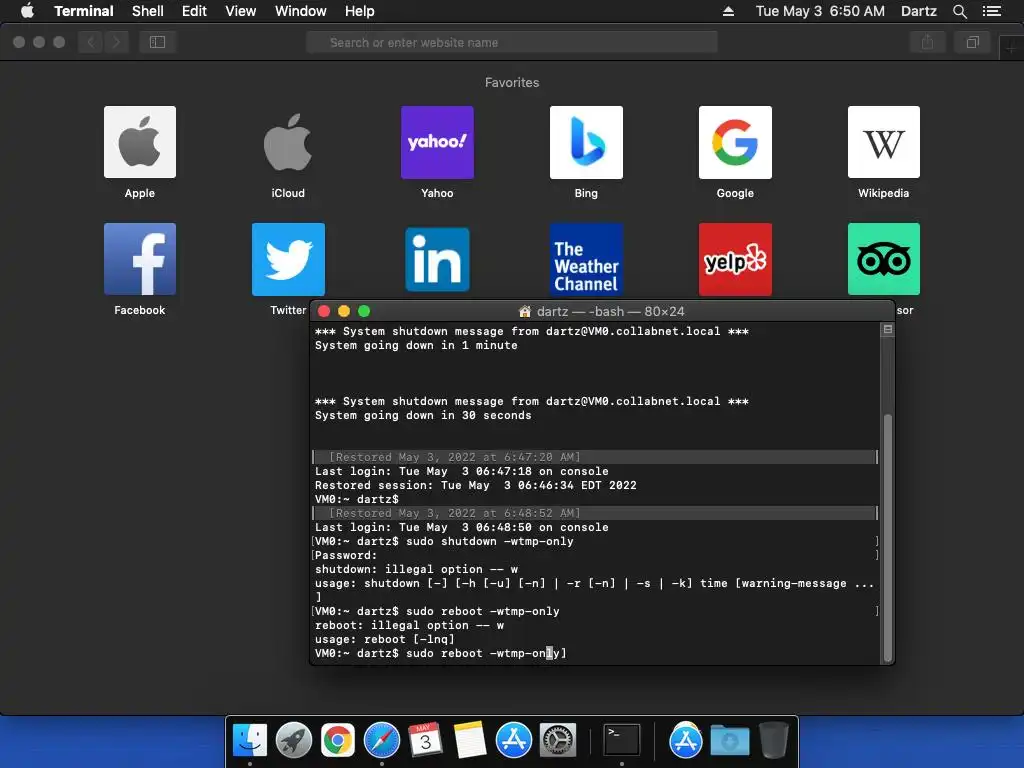Open Spotlight search magnifier
Viewport: 1024px width, 768px height.
tap(959, 11)
